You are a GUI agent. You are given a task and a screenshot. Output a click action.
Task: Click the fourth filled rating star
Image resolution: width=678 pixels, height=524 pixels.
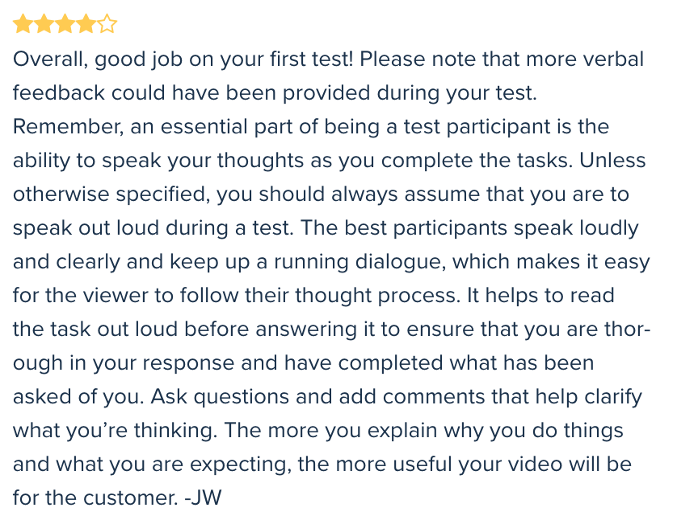coord(86,24)
